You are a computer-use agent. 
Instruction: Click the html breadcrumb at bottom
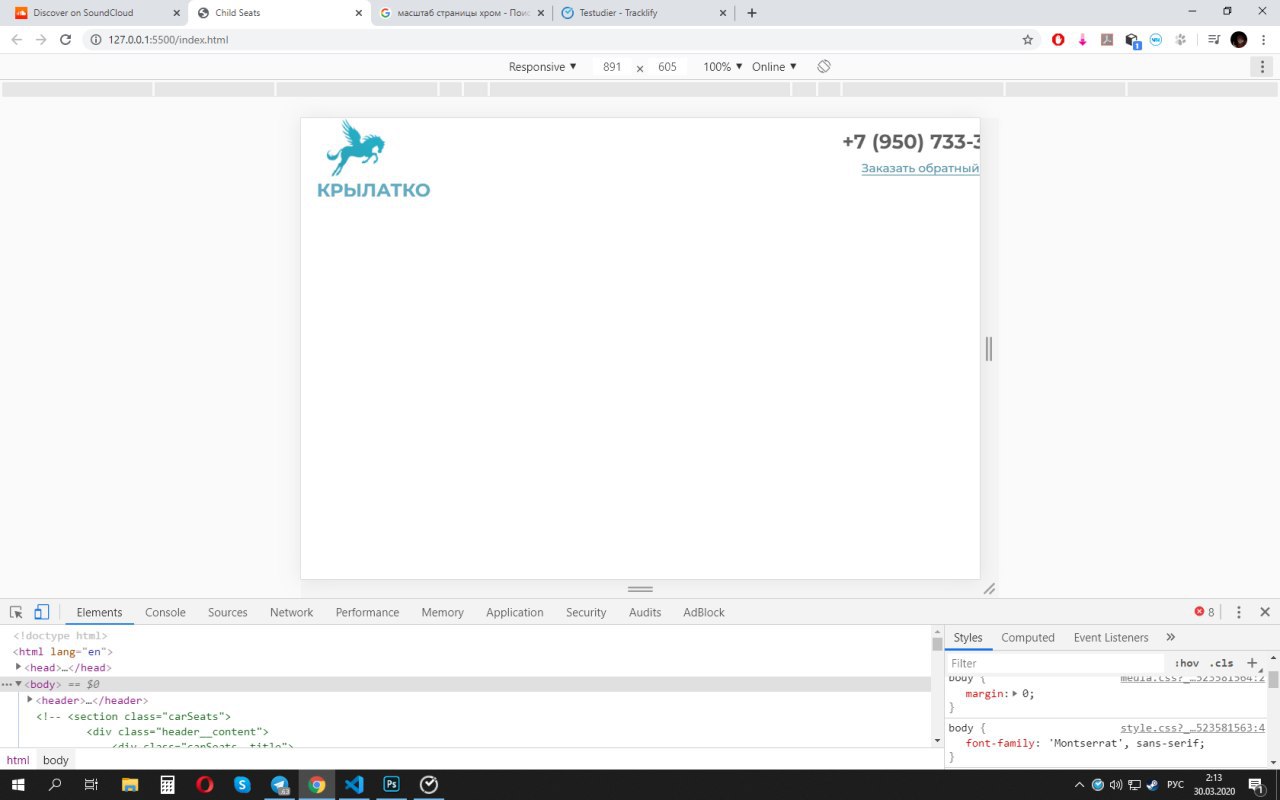(x=18, y=760)
